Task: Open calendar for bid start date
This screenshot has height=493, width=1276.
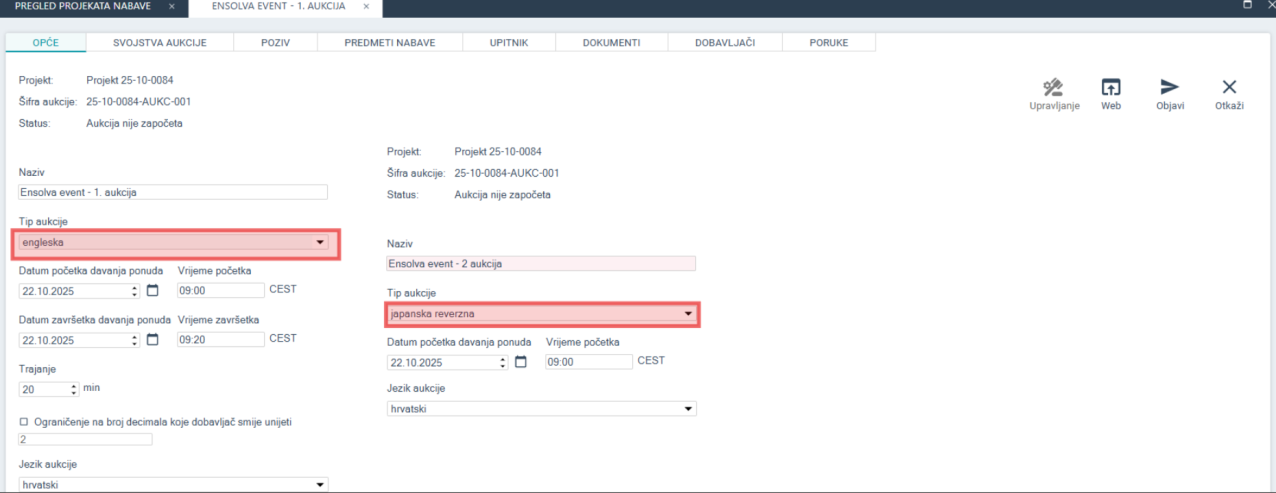Action: (x=153, y=291)
